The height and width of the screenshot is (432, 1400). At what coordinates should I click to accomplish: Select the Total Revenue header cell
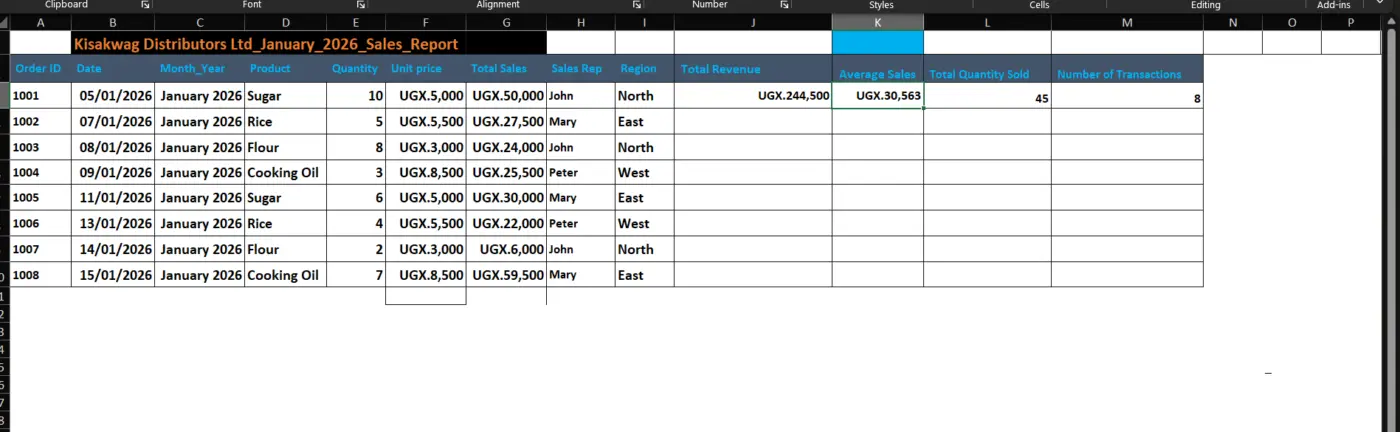tap(753, 69)
